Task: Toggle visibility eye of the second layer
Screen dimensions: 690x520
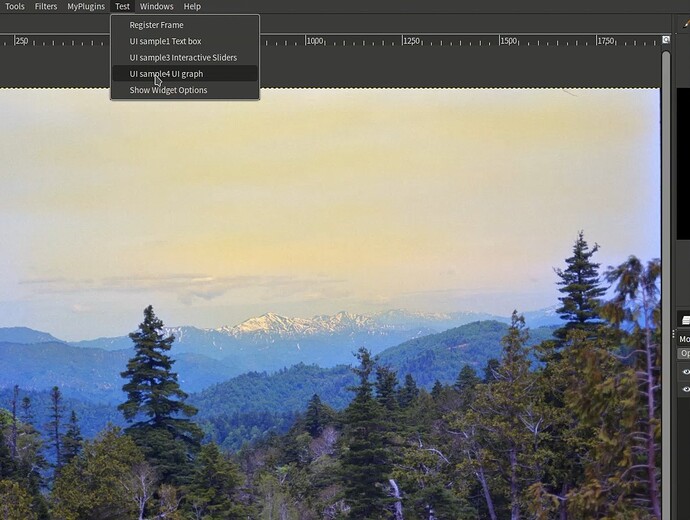Action: point(686,389)
